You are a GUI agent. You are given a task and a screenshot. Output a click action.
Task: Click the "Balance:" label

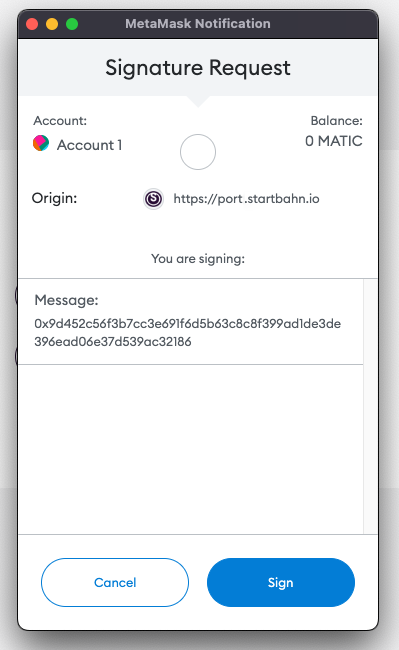[336, 121]
